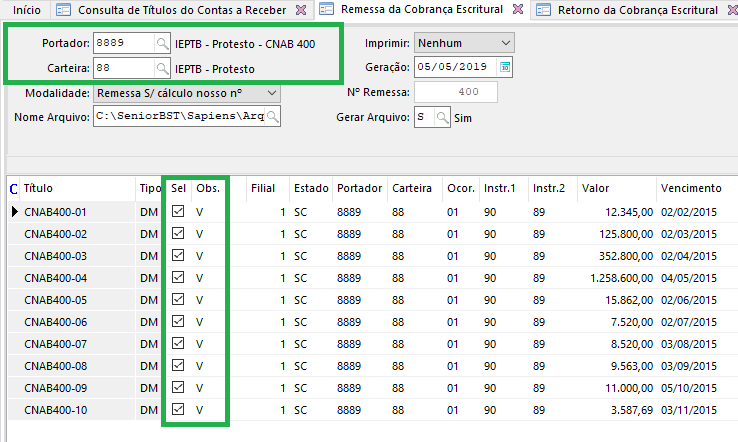
Task: Sort grid by Título column header
Action: click(78, 188)
